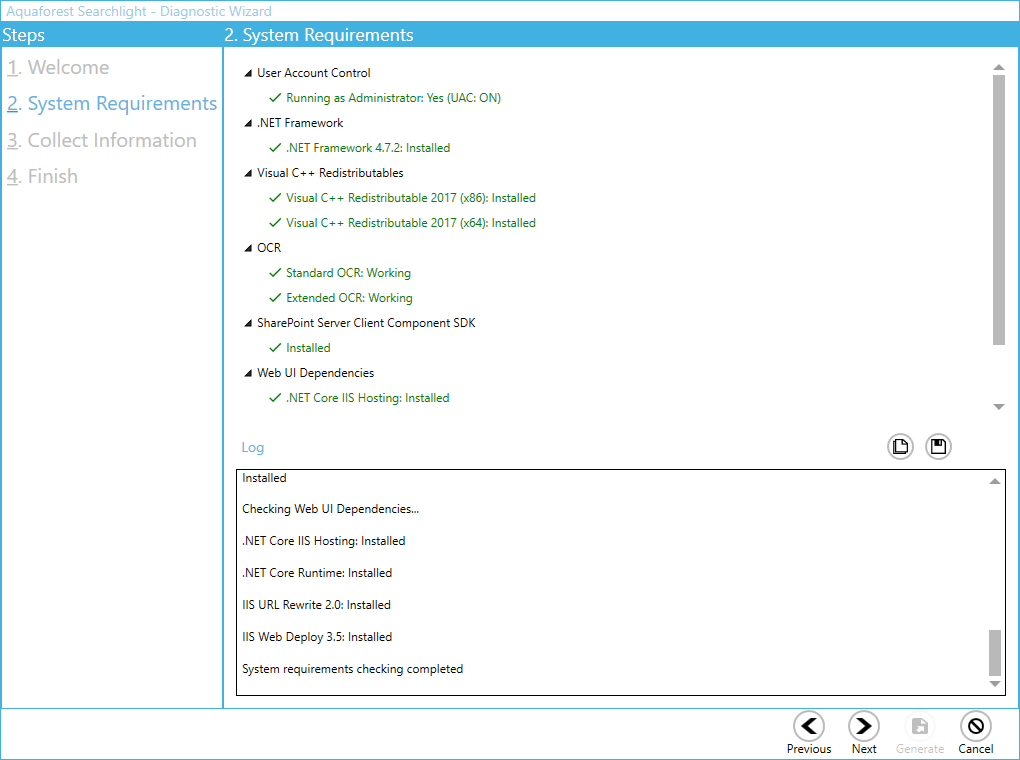The height and width of the screenshot is (760, 1020).
Task: Select Running as Administrator result item
Action: click(x=392, y=98)
